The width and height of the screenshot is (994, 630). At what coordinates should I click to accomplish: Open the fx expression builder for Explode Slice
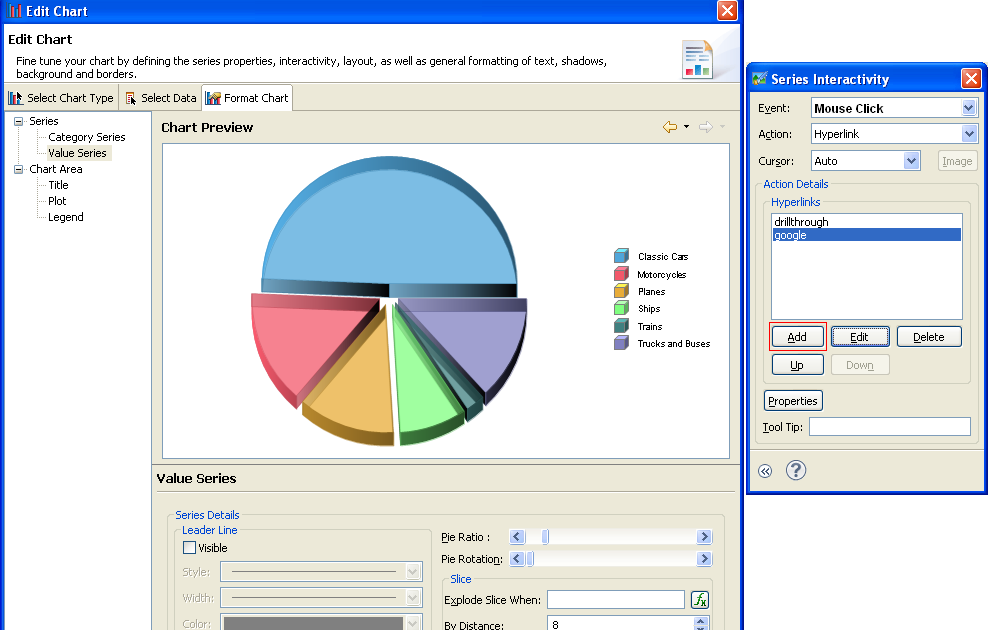pyautogui.click(x=700, y=599)
